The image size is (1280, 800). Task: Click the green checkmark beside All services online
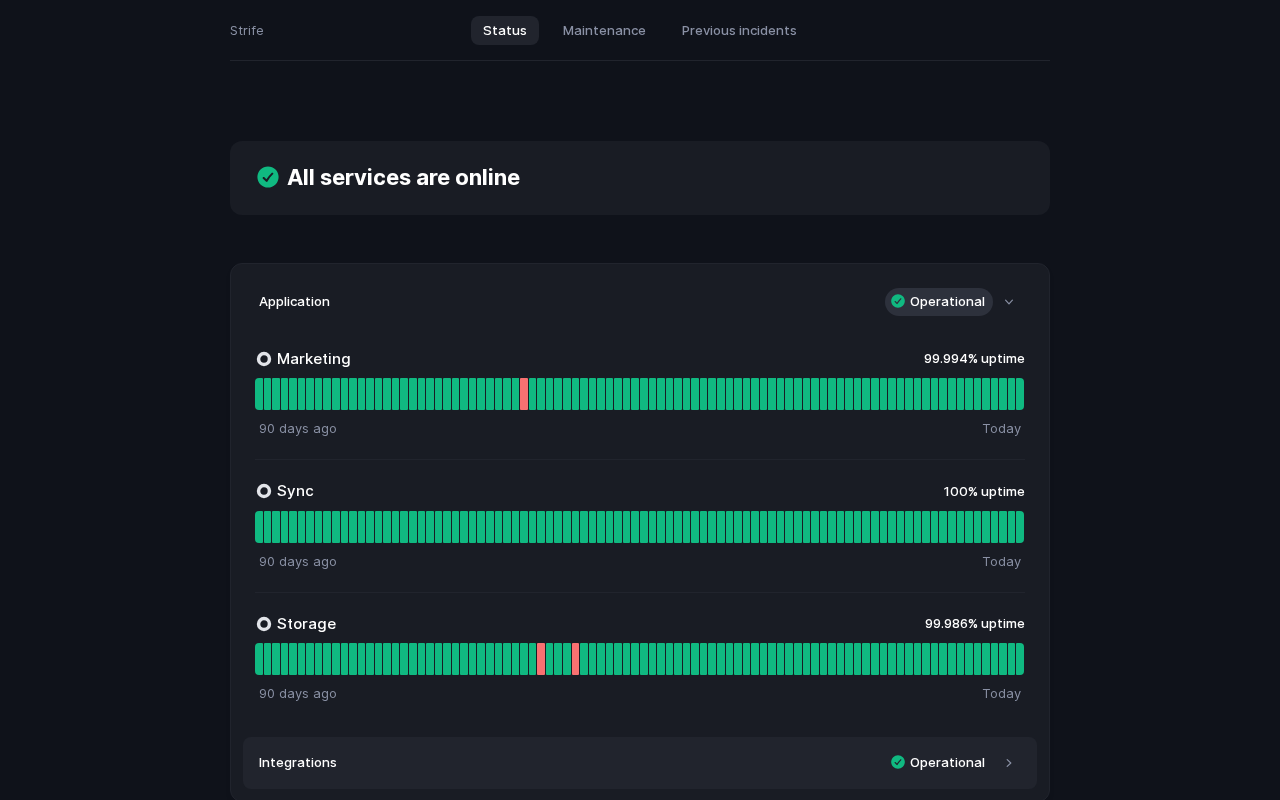pyautogui.click(x=268, y=177)
